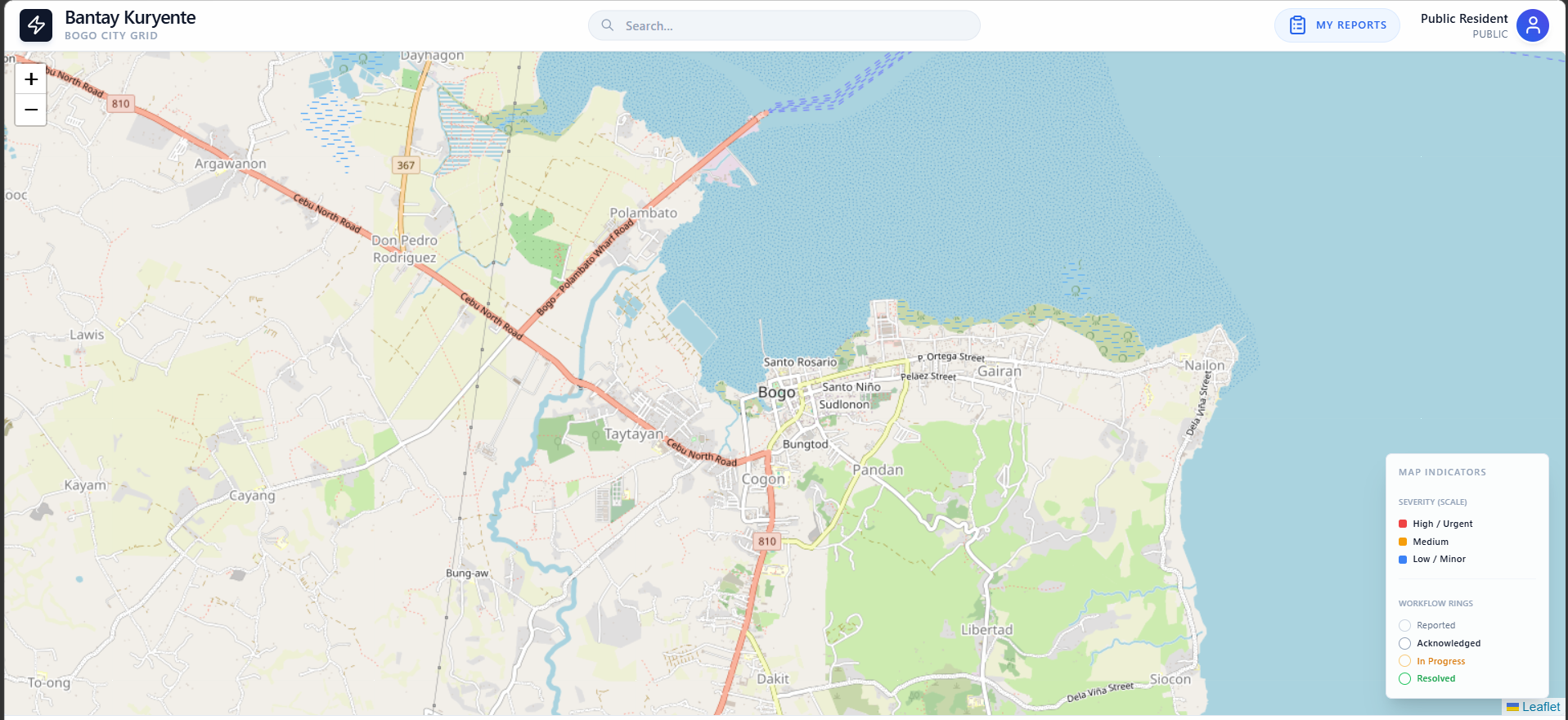Click the High / Urgent red swatch
The height and width of the screenshot is (720, 1568).
(1403, 524)
